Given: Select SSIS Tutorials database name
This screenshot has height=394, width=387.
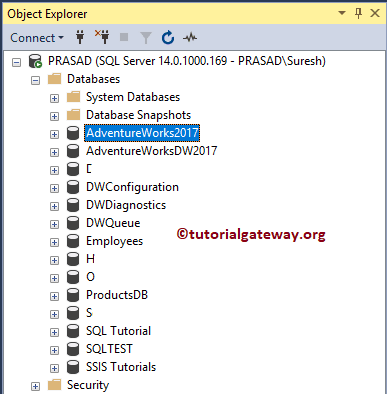Looking at the screenshot, I should pyautogui.click(x=121, y=367).
